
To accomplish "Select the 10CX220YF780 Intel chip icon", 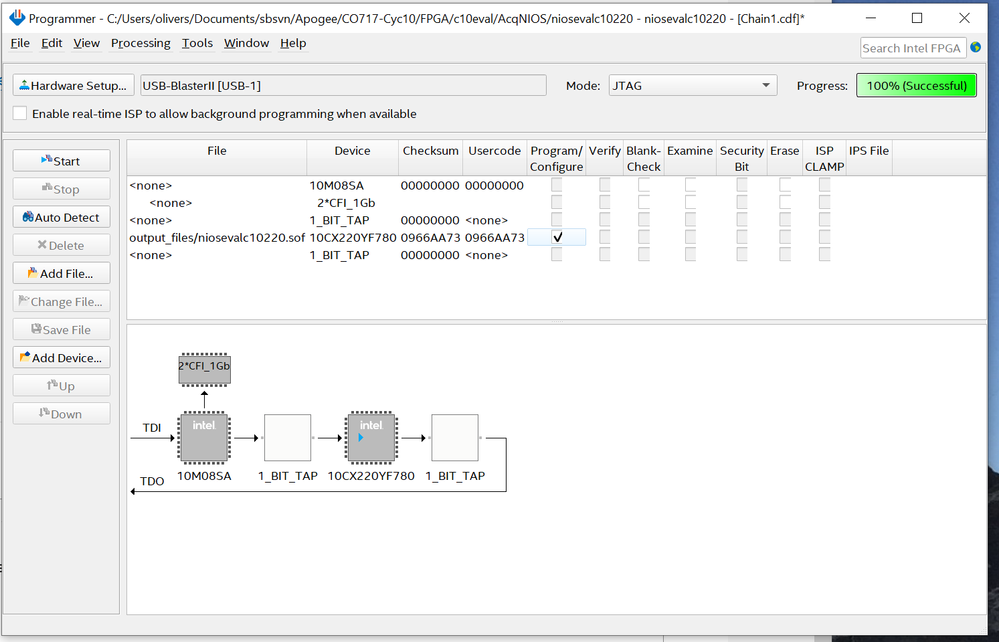I will [371, 438].
